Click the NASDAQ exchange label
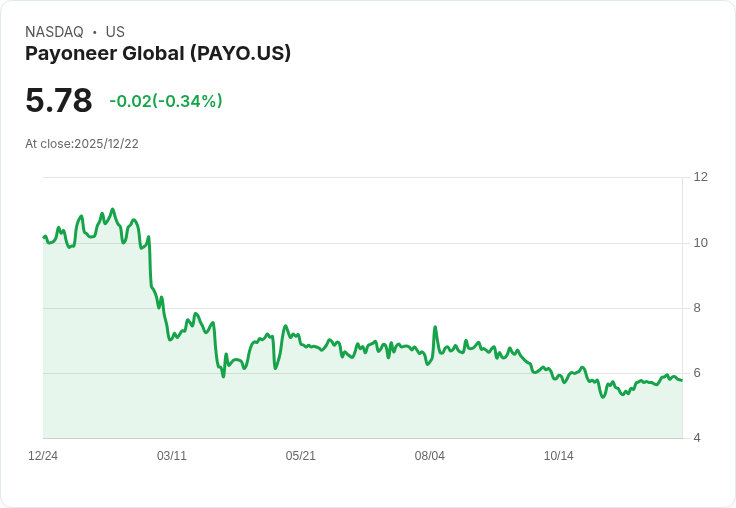The height and width of the screenshot is (508, 736). point(54,32)
